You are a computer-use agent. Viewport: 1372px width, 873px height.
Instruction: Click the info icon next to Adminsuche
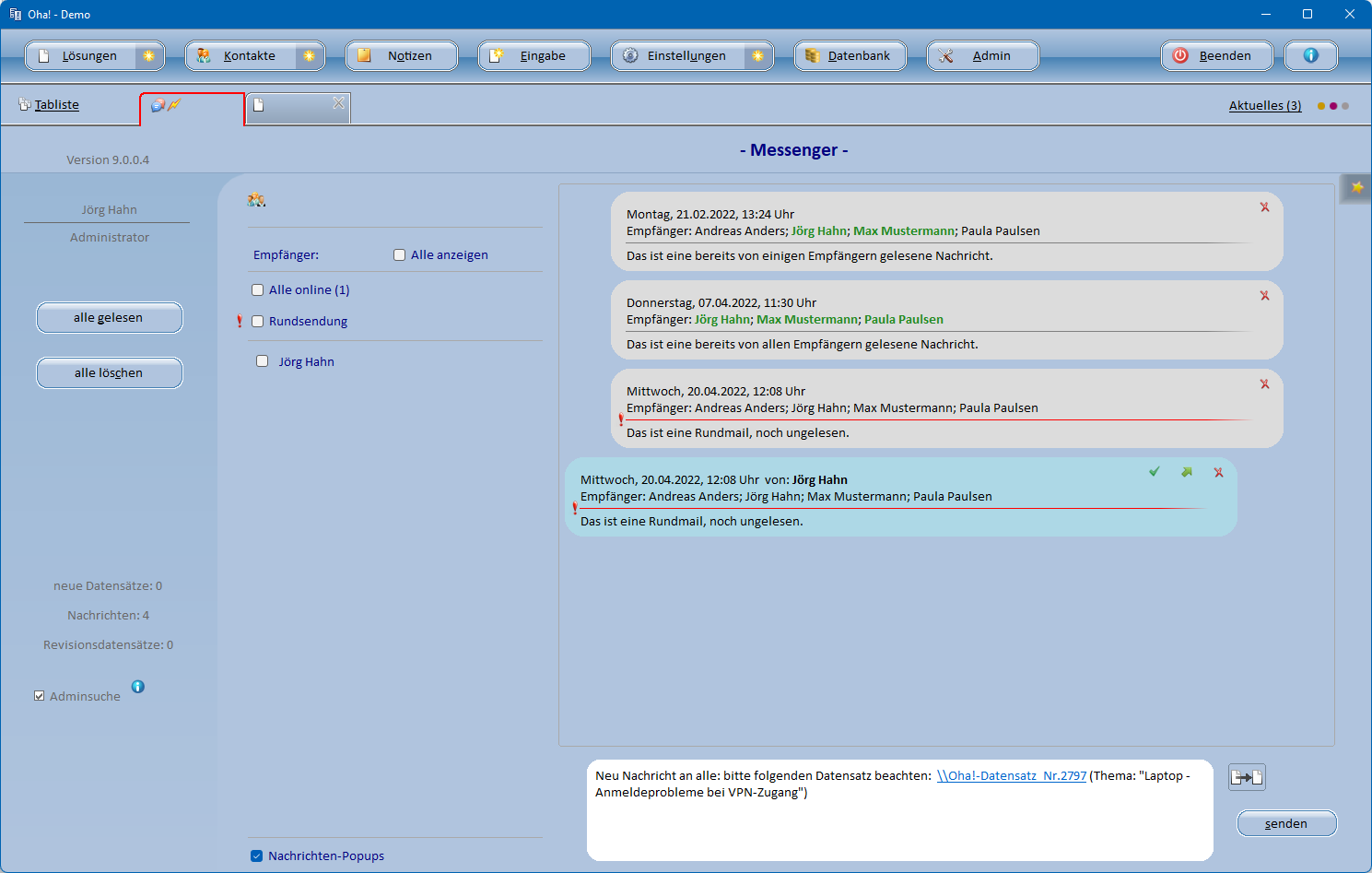click(138, 687)
